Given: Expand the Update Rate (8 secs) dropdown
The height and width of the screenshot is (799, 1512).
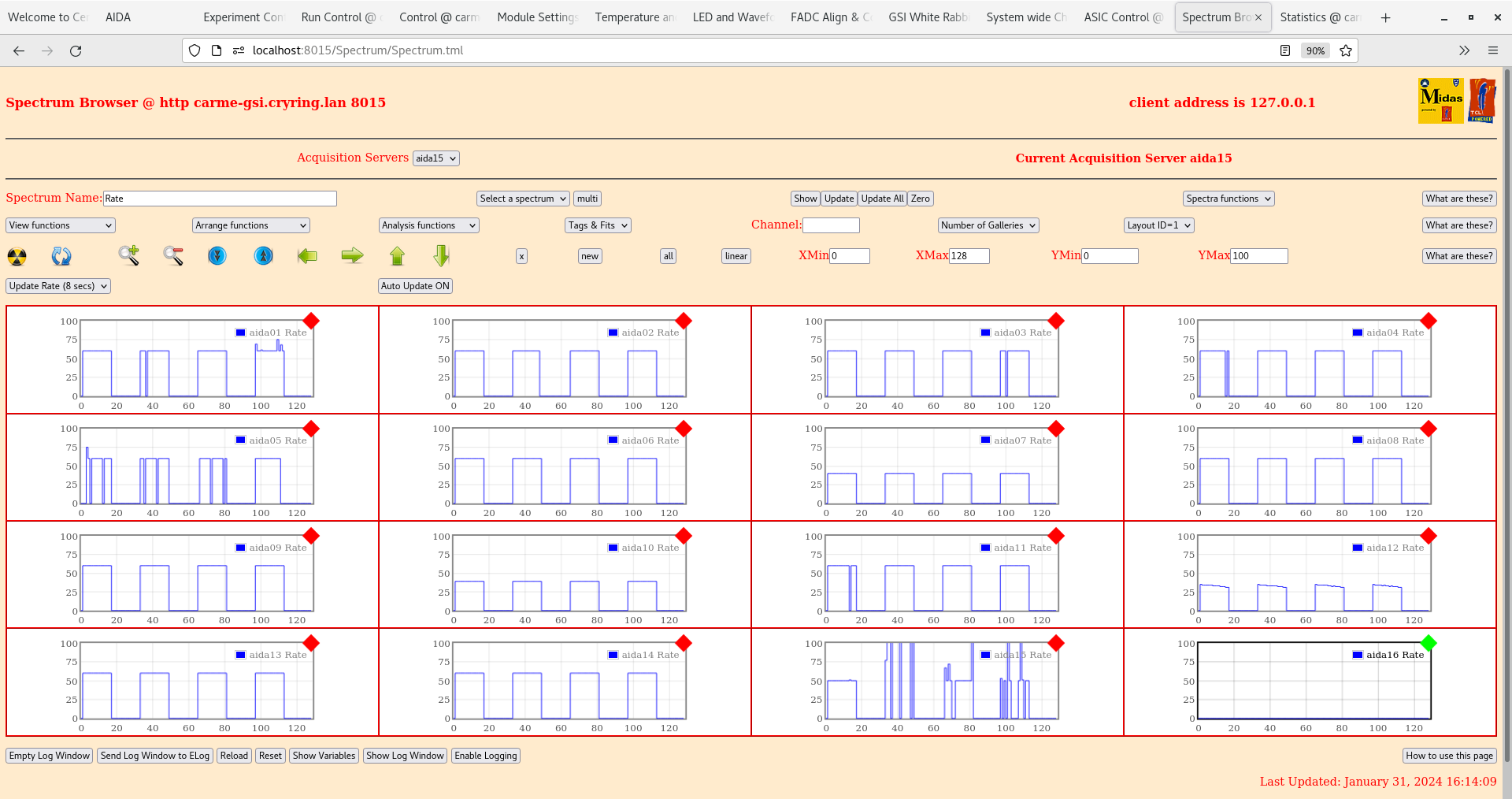Looking at the screenshot, I should pyautogui.click(x=58, y=286).
